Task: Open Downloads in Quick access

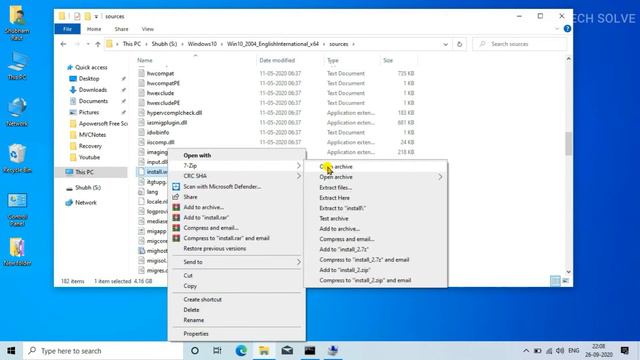Action: (93, 90)
